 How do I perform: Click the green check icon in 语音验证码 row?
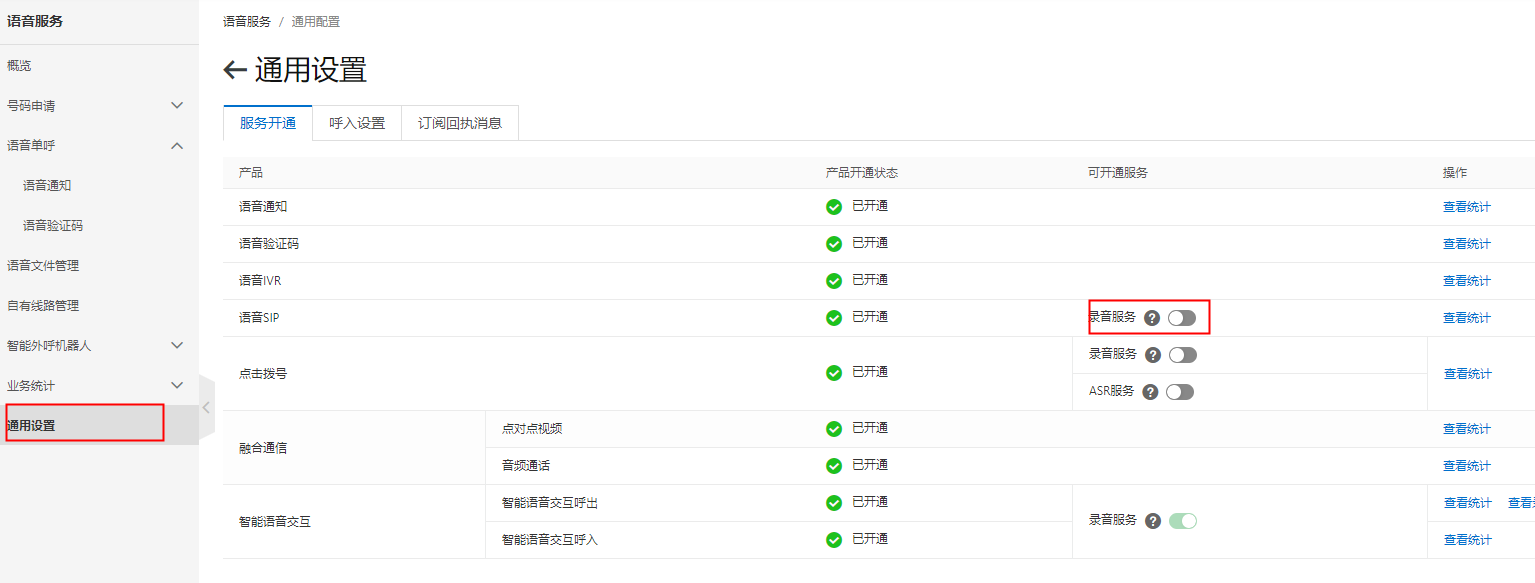[834, 244]
